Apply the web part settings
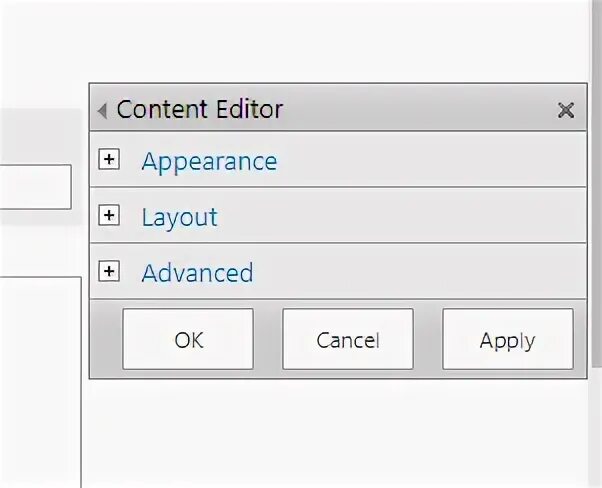Screen dimensions: 602x488 tap(507, 340)
